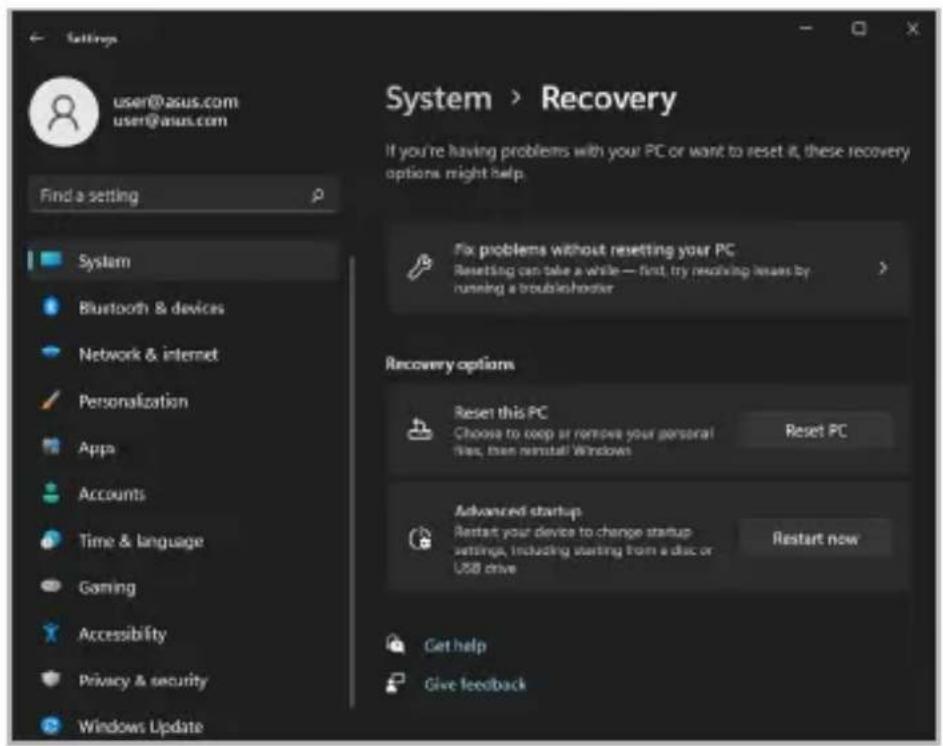Open Privacy & security settings
The height and width of the screenshot is (746, 943).
tap(183, 680)
